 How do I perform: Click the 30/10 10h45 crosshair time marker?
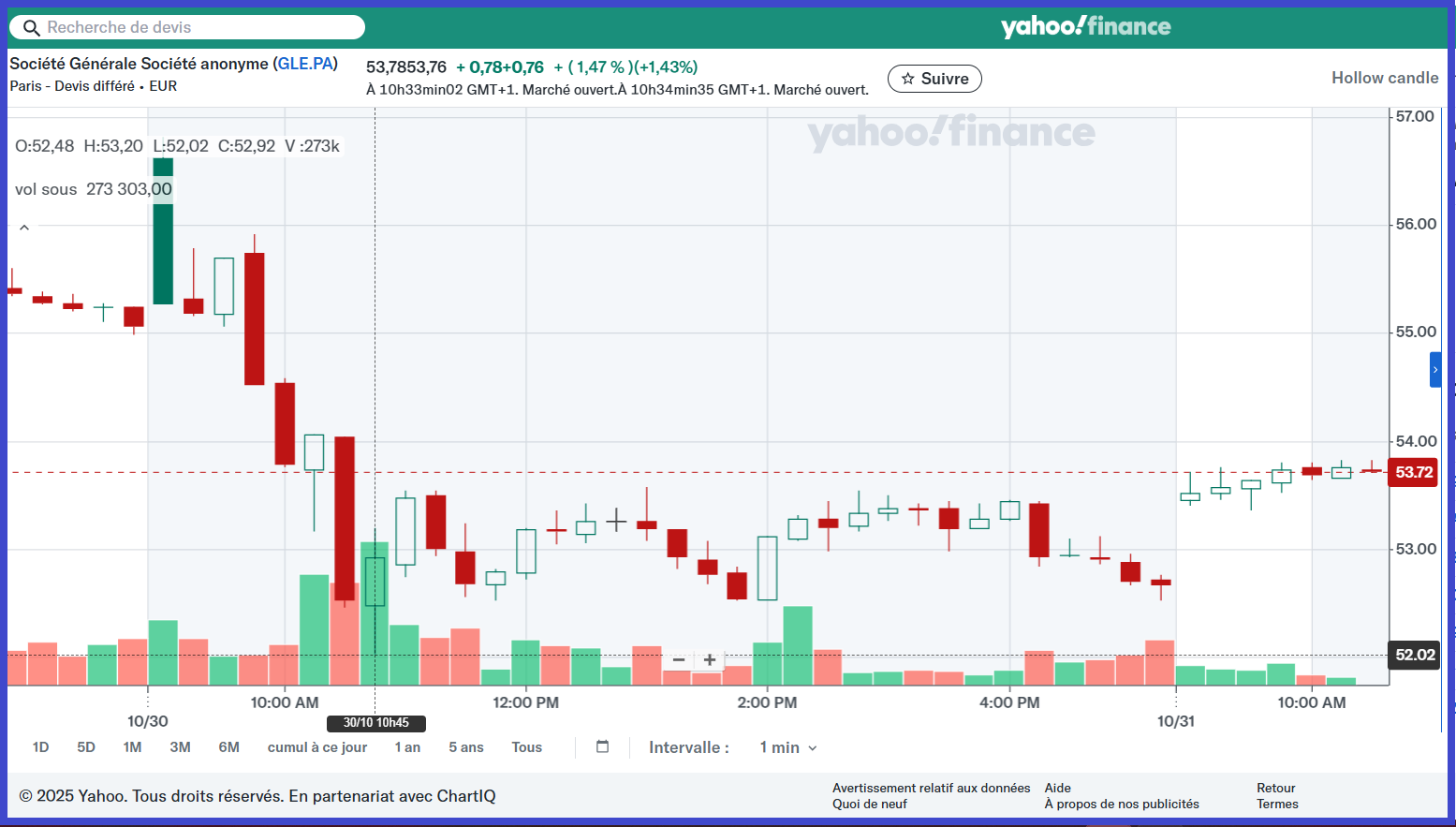[x=375, y=723]
